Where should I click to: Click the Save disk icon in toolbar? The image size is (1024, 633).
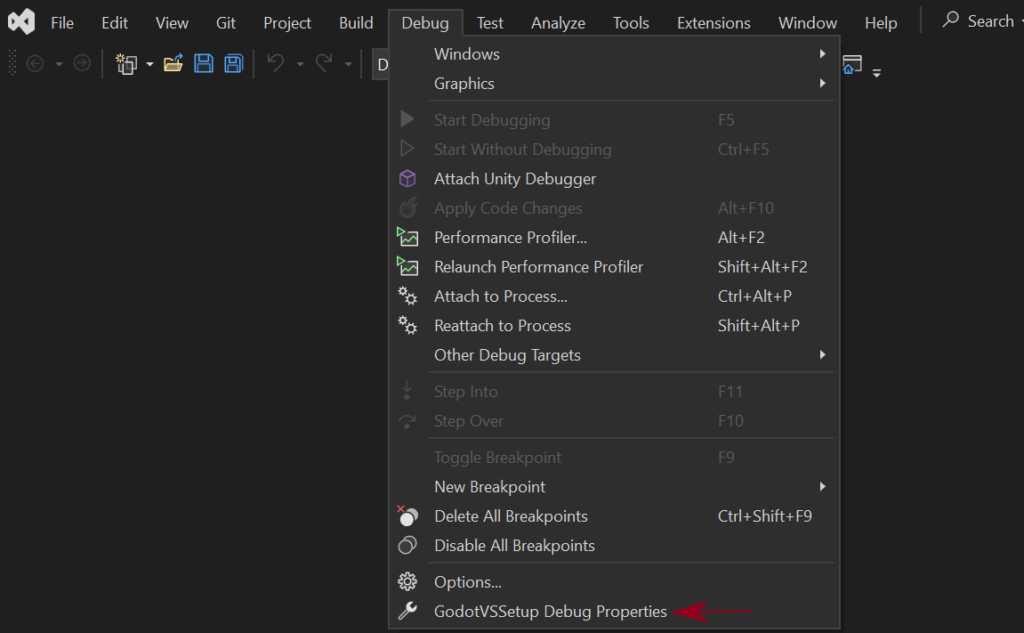pos(203,64)
